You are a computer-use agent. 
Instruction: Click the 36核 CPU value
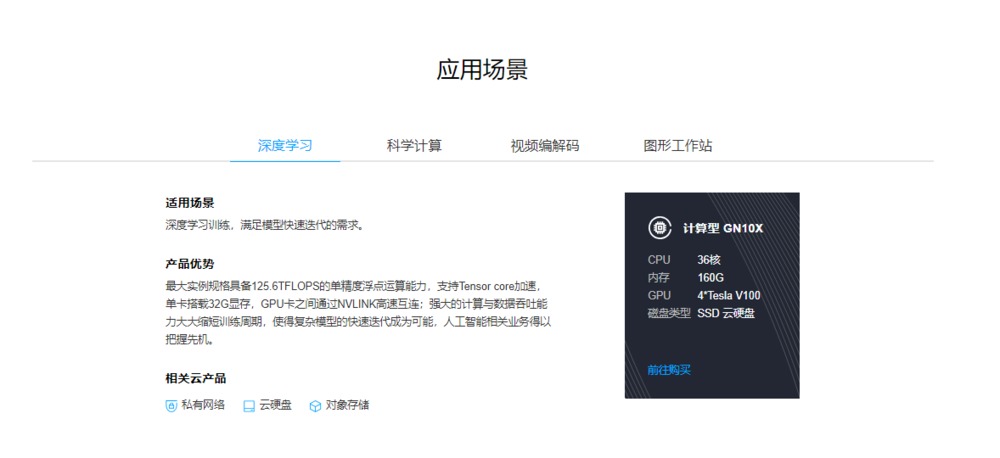(x=709, y=260)
